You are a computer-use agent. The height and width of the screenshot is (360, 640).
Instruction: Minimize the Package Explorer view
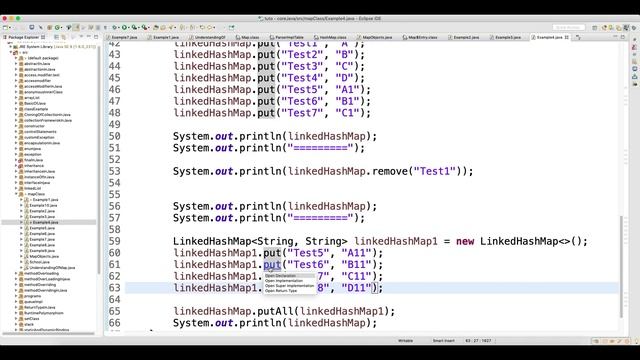(89, 37)
